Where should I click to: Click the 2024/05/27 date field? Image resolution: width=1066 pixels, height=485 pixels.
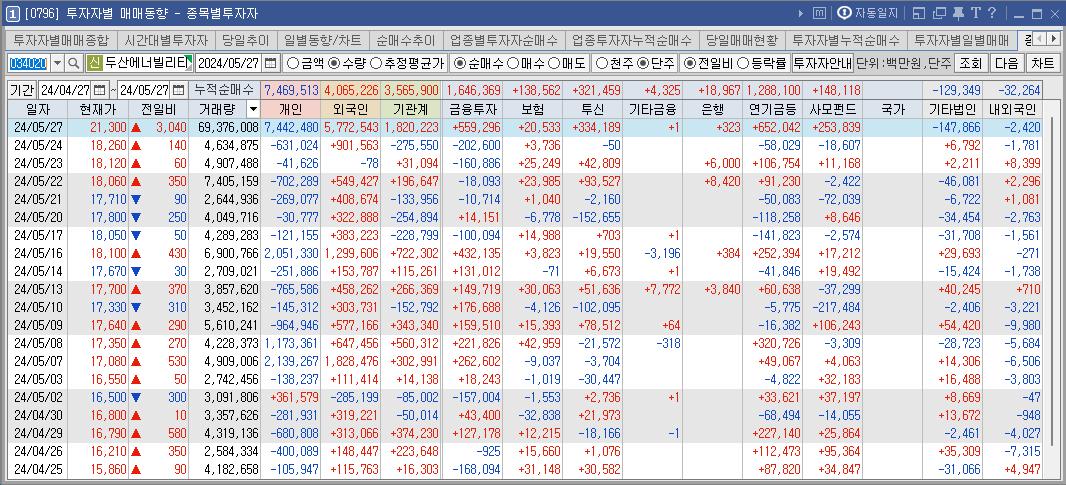[230, 63]
